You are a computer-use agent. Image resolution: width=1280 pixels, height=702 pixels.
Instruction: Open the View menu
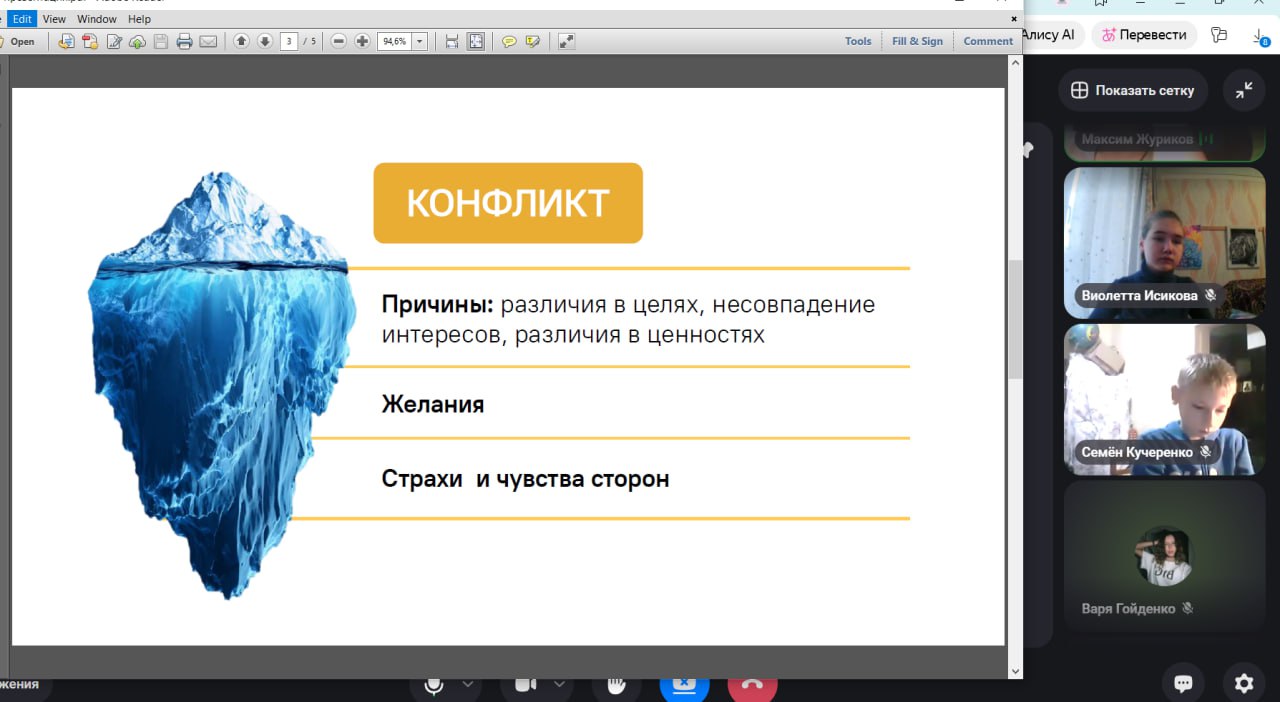(54, 19)
